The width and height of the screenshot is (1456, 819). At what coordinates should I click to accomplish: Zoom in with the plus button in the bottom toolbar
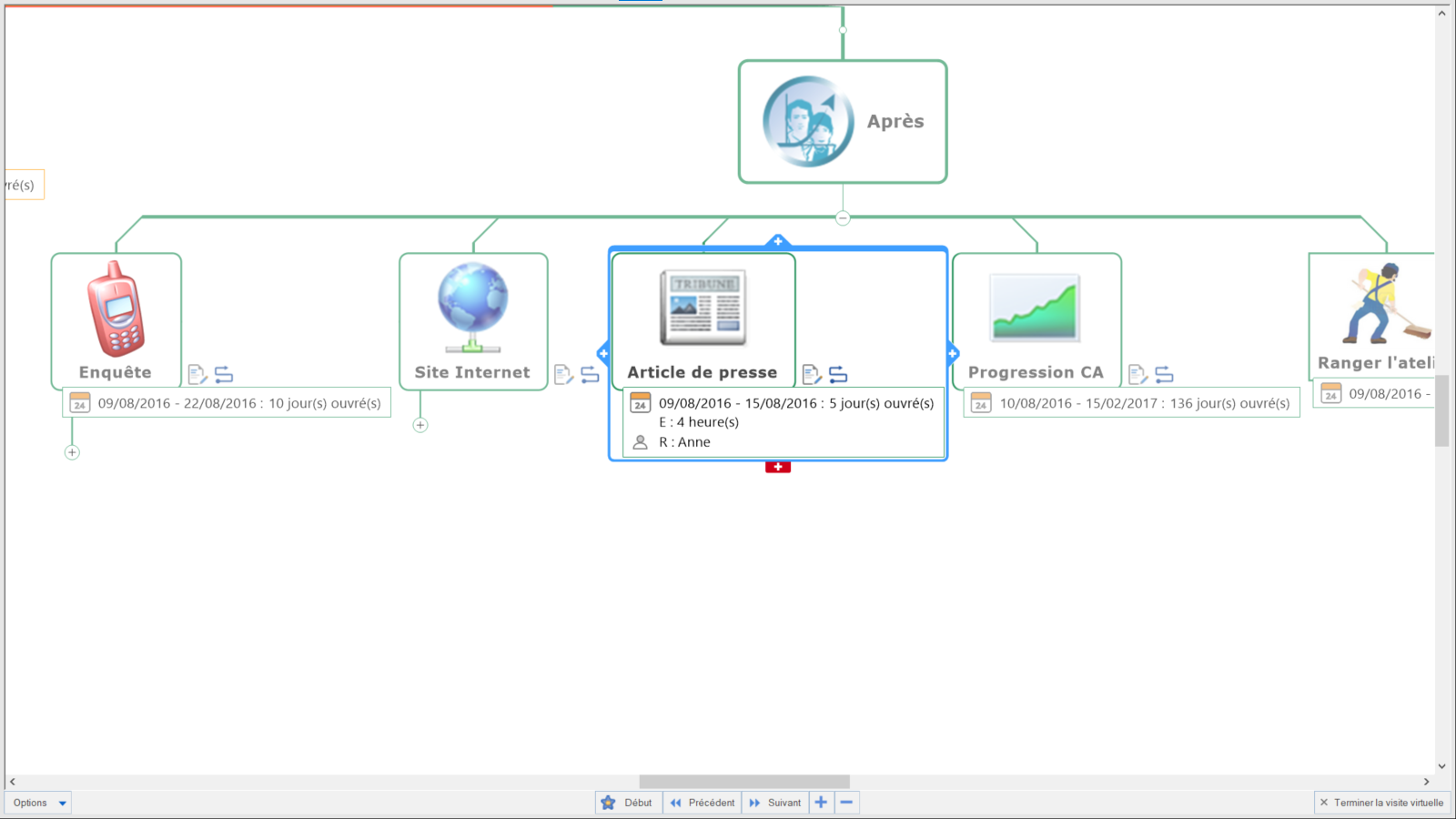click(821, 803)
